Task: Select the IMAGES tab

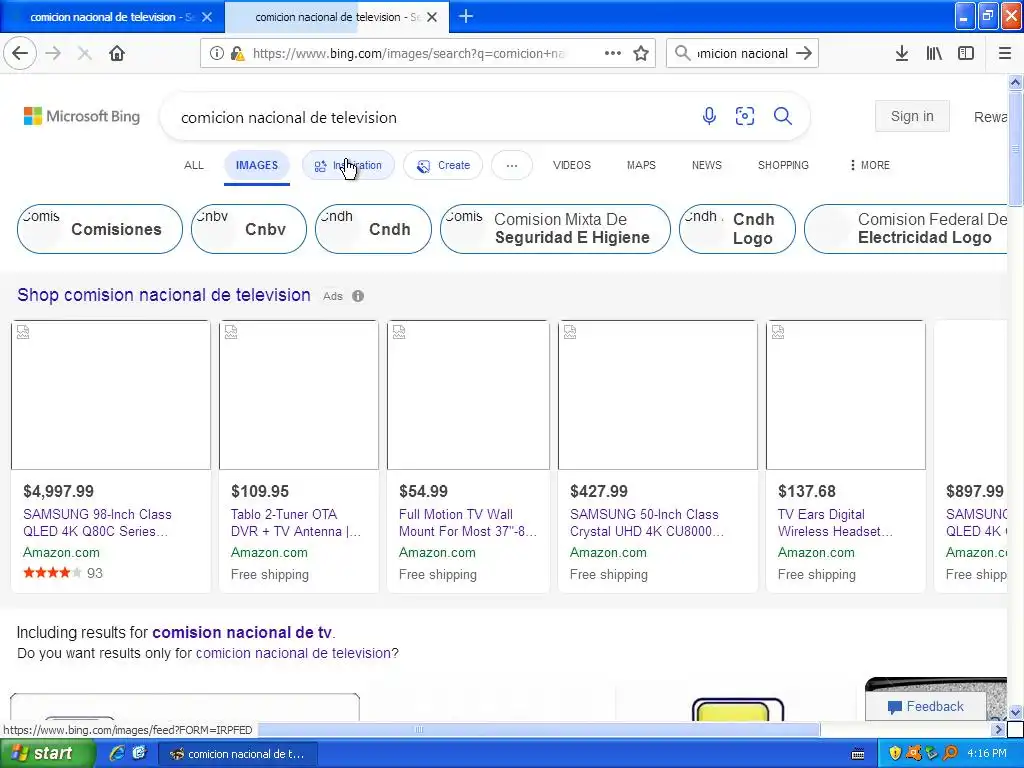Action: click(257, 165)
